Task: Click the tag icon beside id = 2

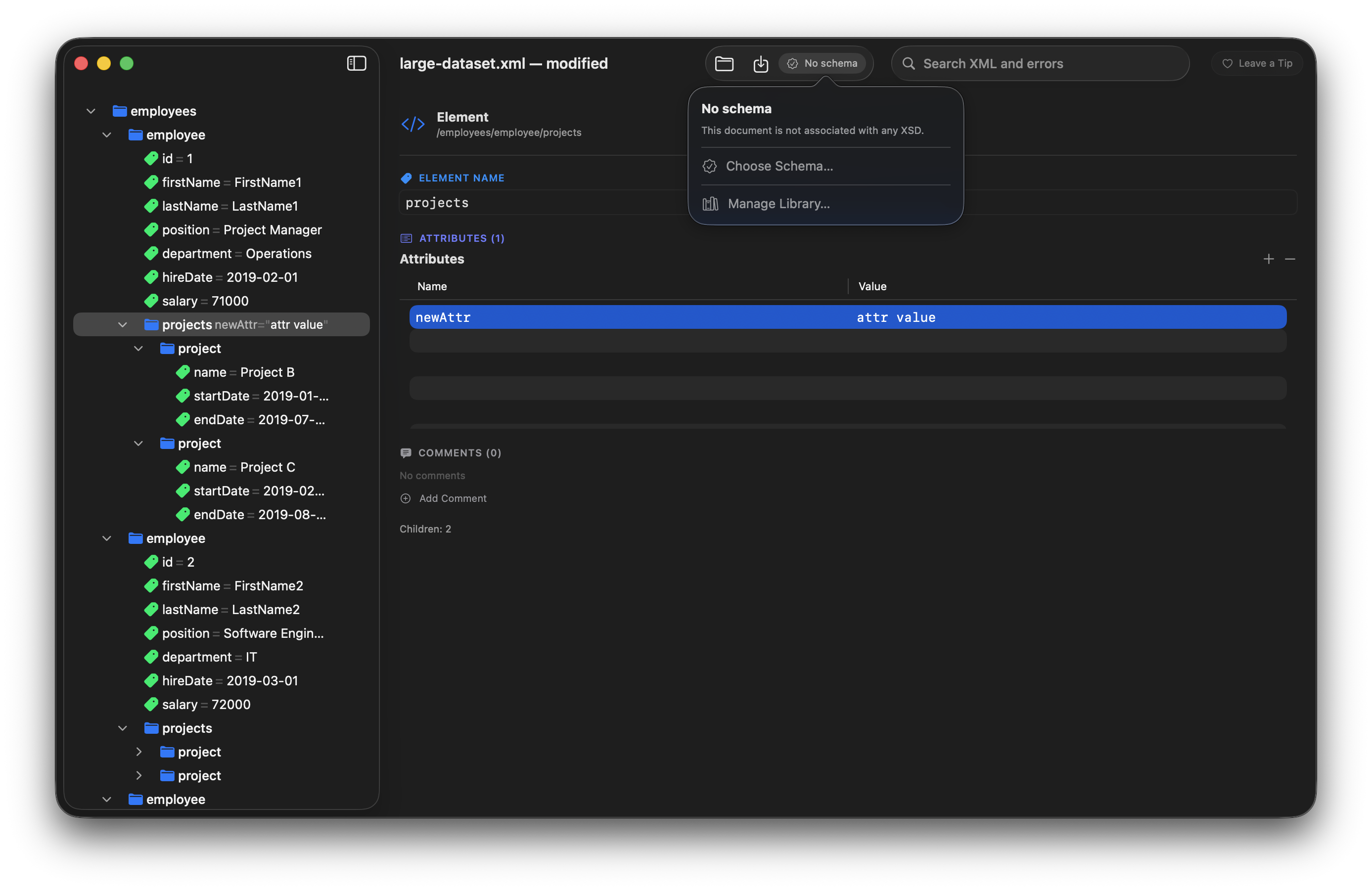Action: (151, 562)
